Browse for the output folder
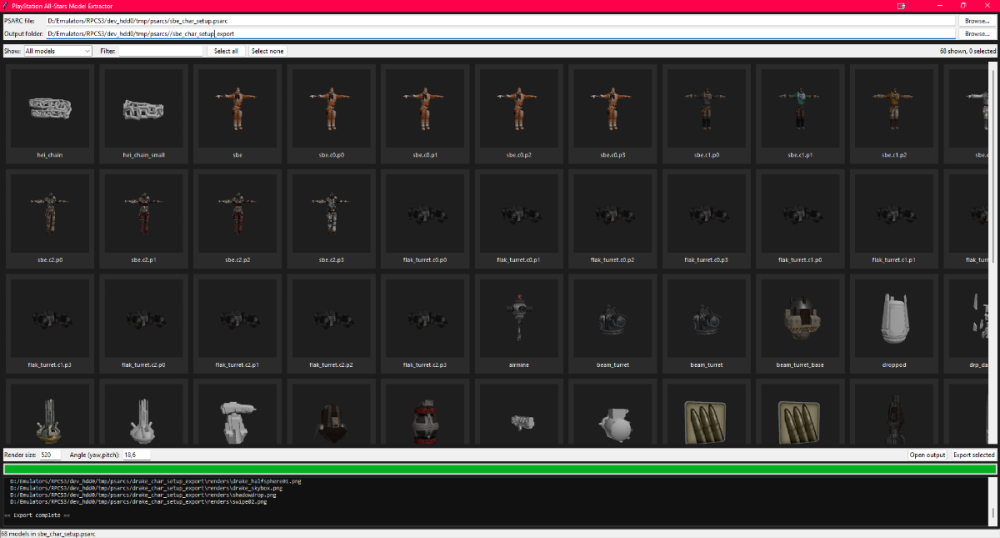The width and height of the screenshot is (1000, 538). pos(976,34)
